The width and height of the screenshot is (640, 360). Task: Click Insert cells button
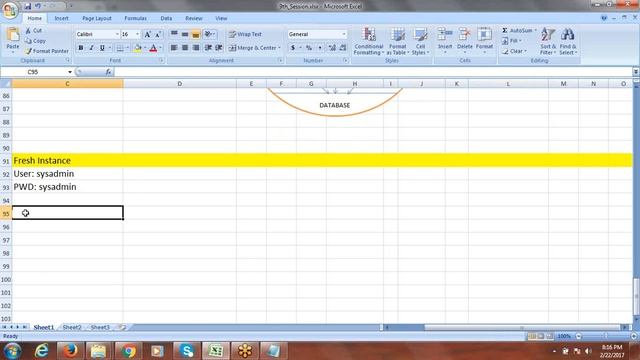pos(445,41)
